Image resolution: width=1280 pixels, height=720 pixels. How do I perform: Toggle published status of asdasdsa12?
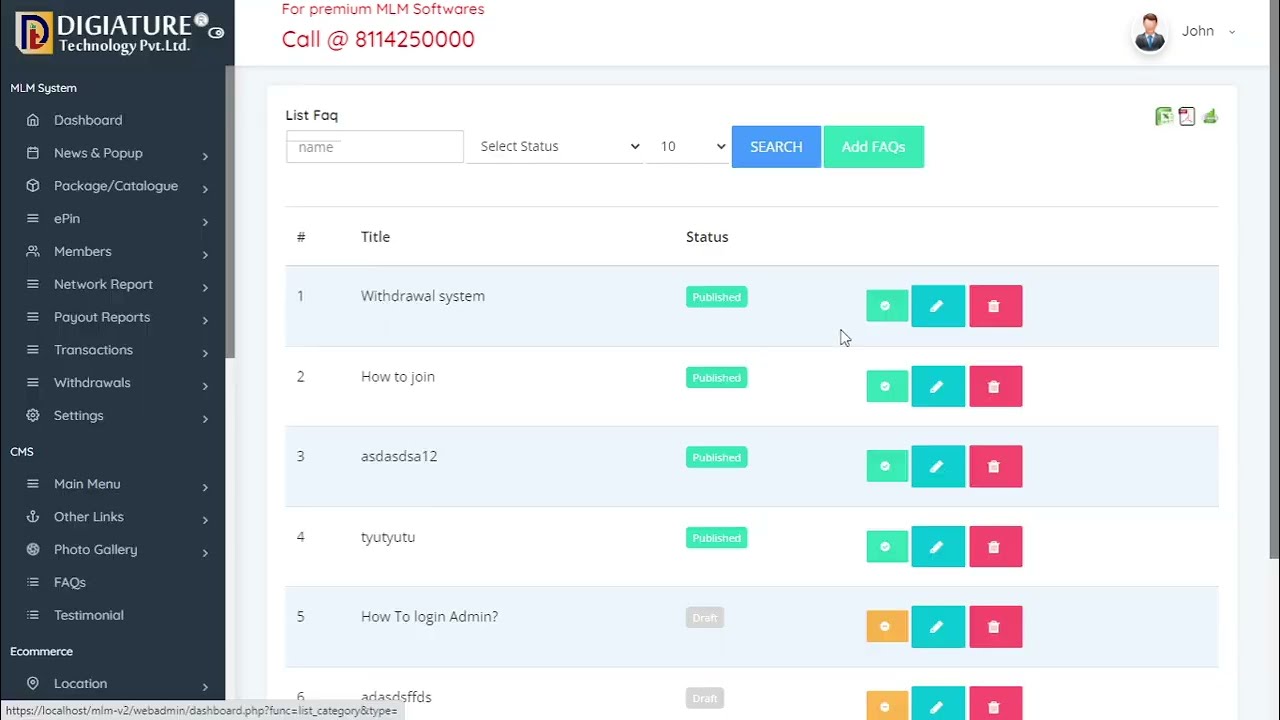(886, 466)
